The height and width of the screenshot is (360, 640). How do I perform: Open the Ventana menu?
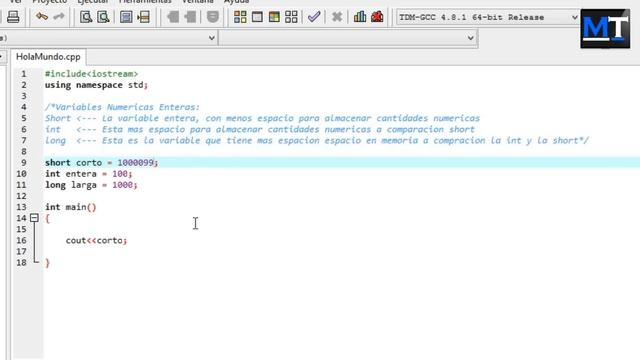pos(198,2)
